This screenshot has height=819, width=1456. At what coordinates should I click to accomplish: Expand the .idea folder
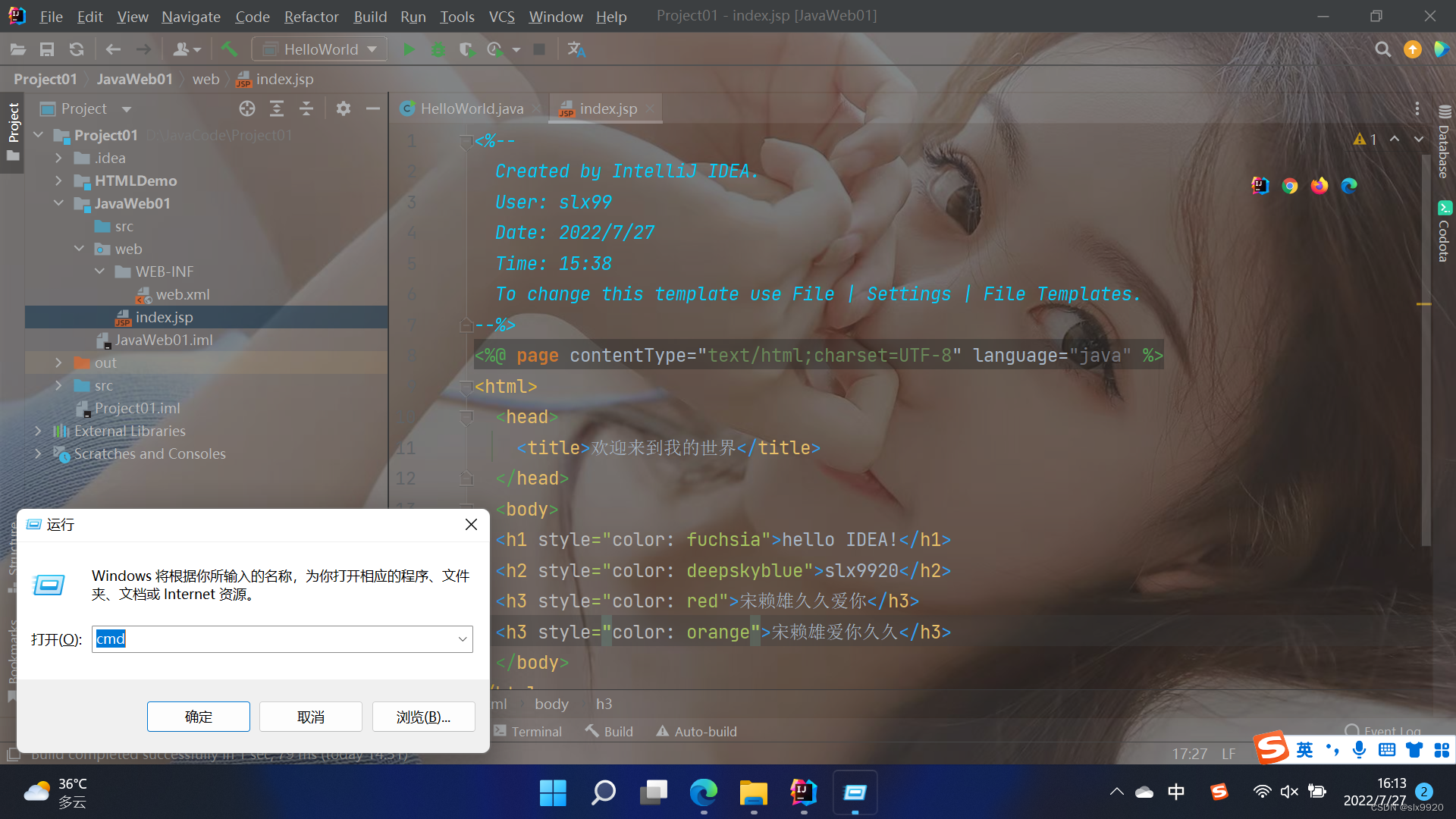(58, 158)
